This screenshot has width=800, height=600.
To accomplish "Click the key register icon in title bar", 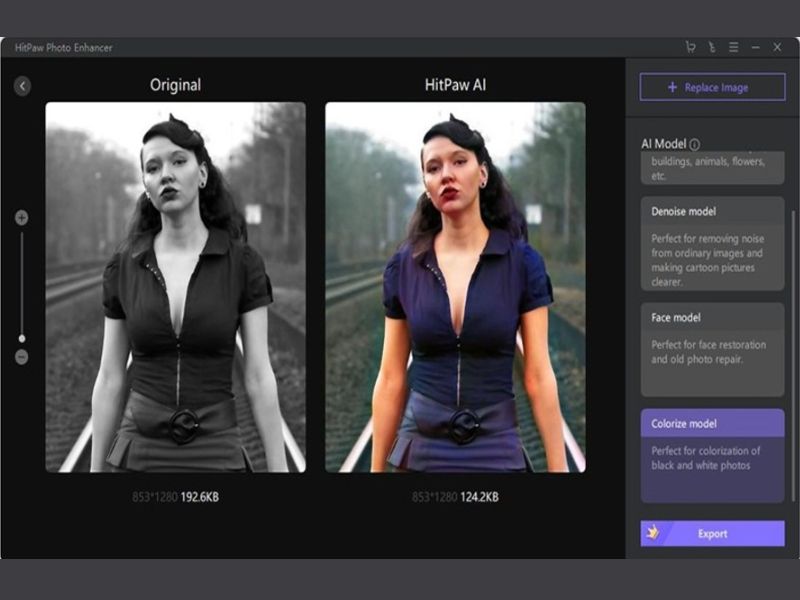I will tap(712, 47).
